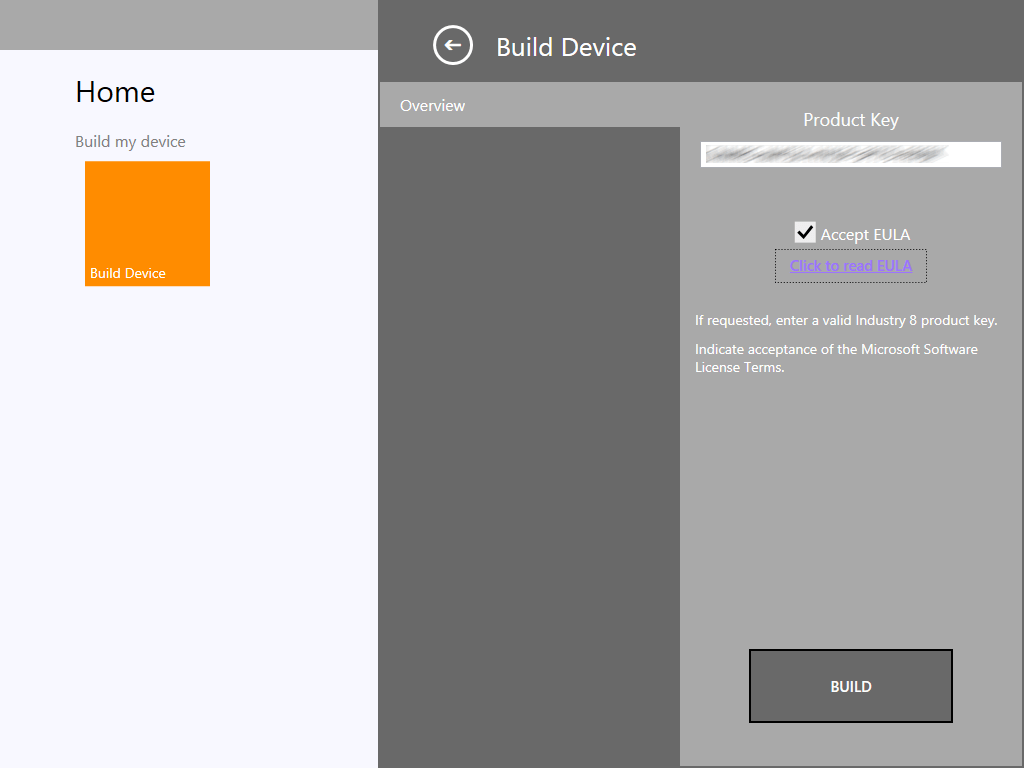Go back using the circled arrow icon
1024x768 pixels.
point(453,45)
